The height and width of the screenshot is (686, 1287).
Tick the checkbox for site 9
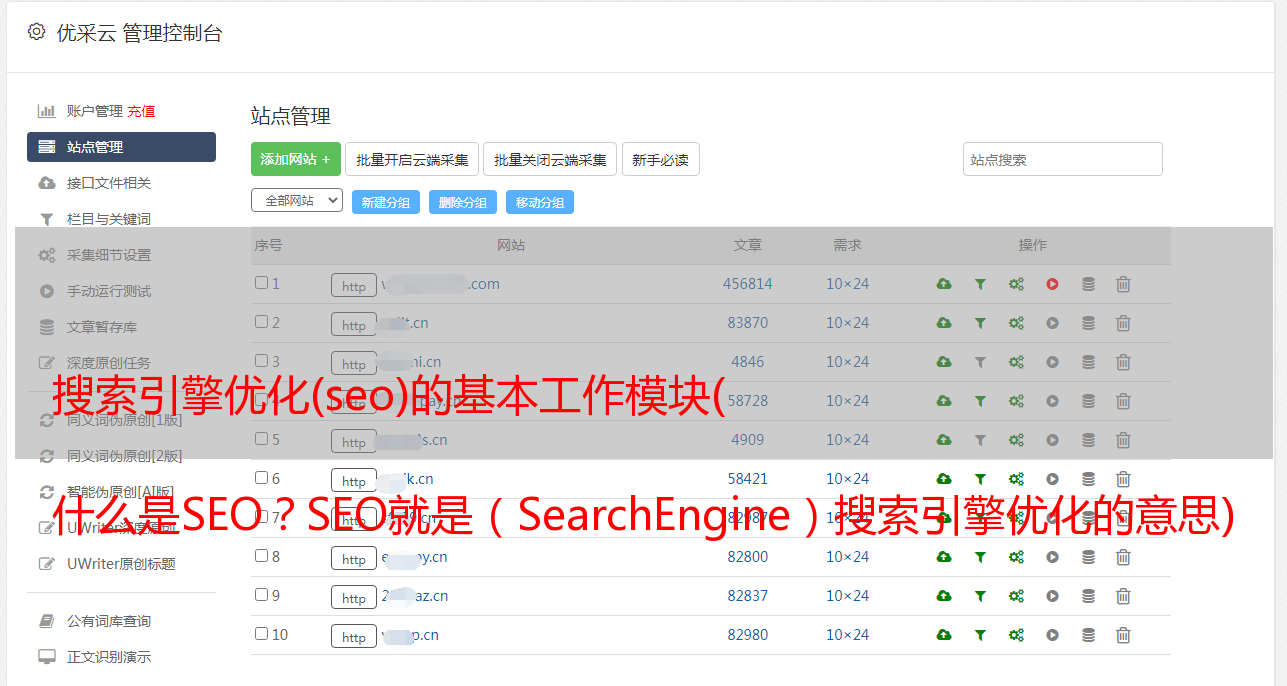coord(261,595)
